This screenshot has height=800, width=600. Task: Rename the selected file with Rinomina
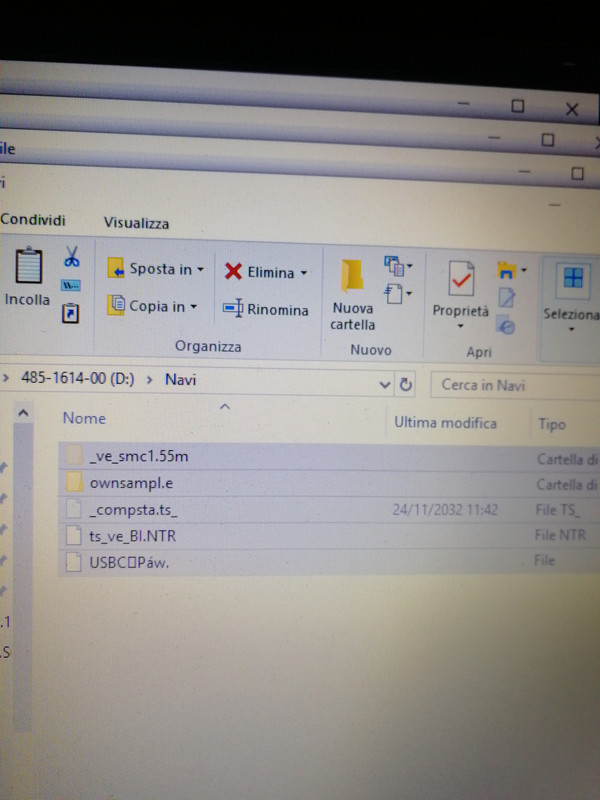pos(266,309)
